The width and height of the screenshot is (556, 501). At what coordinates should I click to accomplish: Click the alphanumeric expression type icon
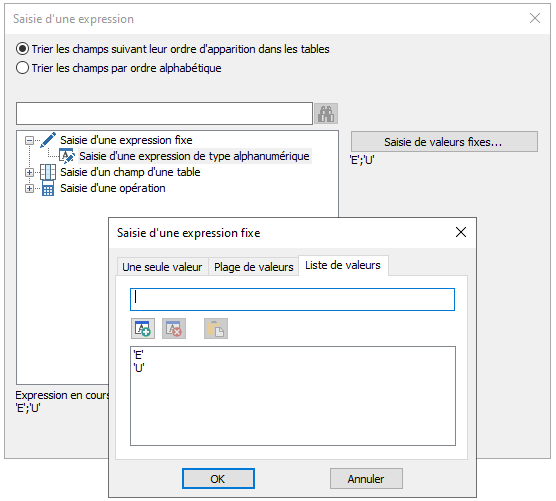(x=67, y=156)
